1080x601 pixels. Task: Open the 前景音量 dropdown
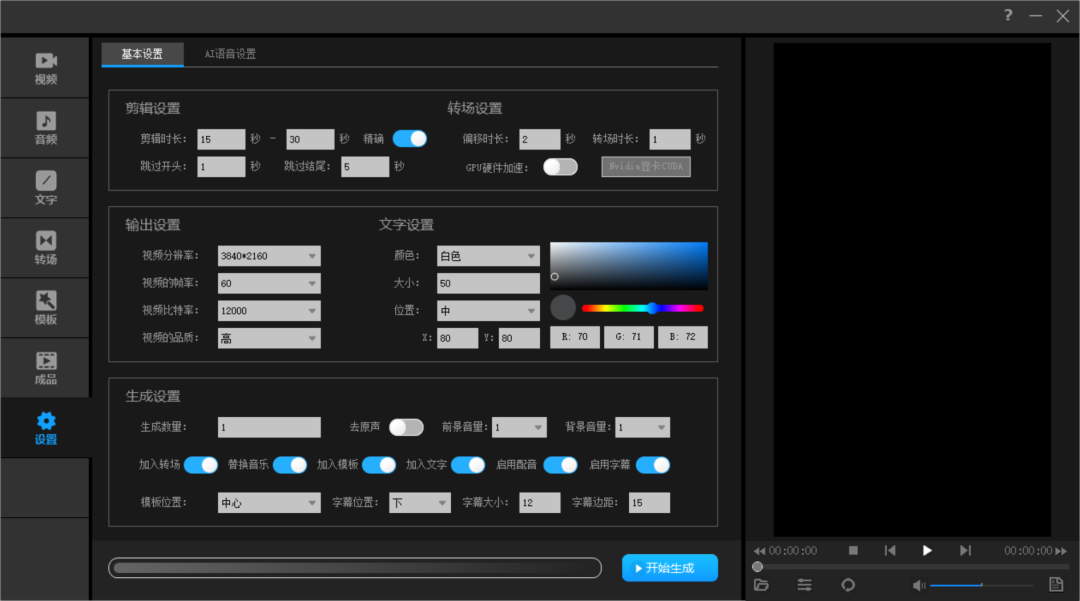(519, 427)
